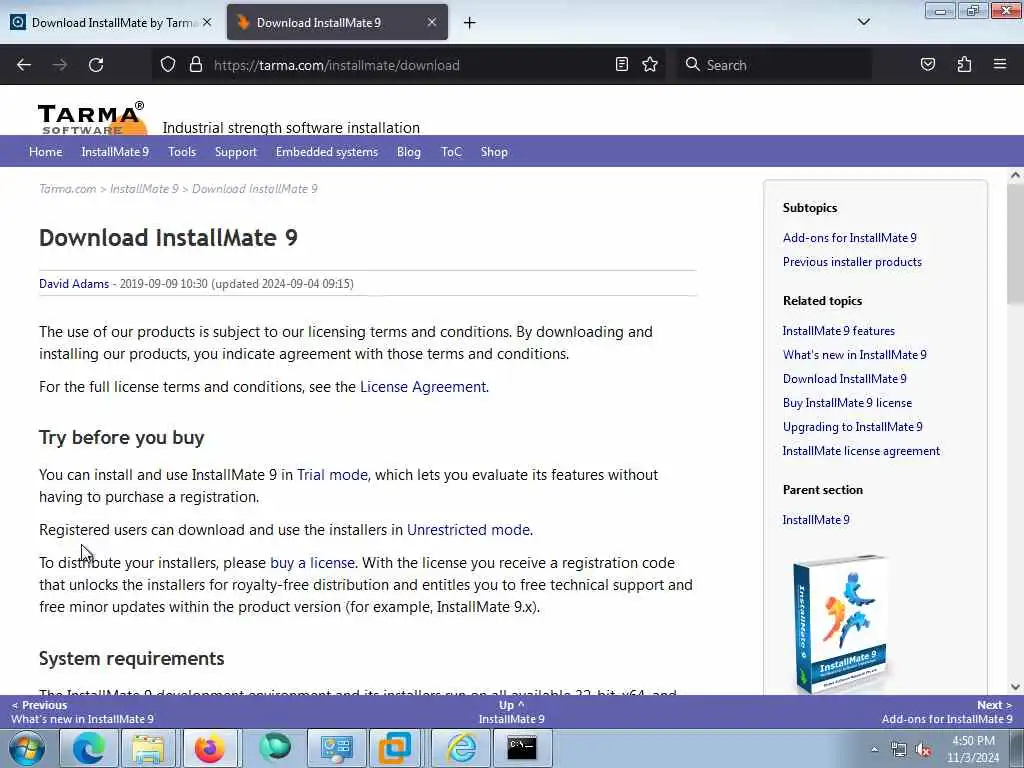The width and height of the screenshot is (1024, 768).
Task: Open a new browser tab
Action: pyautogui.click(x=470, y=23)
